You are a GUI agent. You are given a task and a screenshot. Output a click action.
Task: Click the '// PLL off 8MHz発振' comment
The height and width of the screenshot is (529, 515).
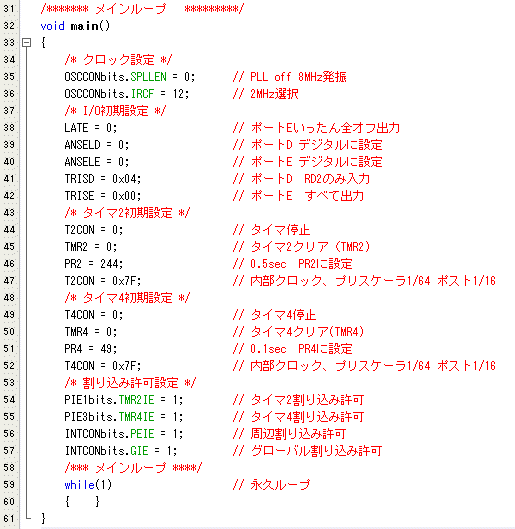pyautogui.click(x=289, y=77)
